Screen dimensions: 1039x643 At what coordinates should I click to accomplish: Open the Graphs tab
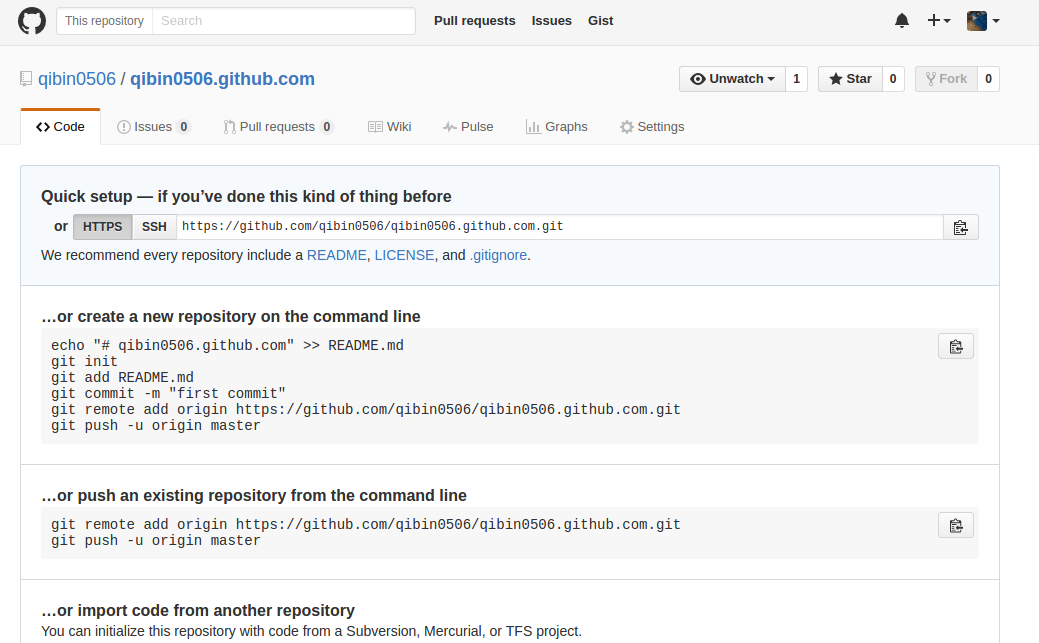[x=557, y=127]
